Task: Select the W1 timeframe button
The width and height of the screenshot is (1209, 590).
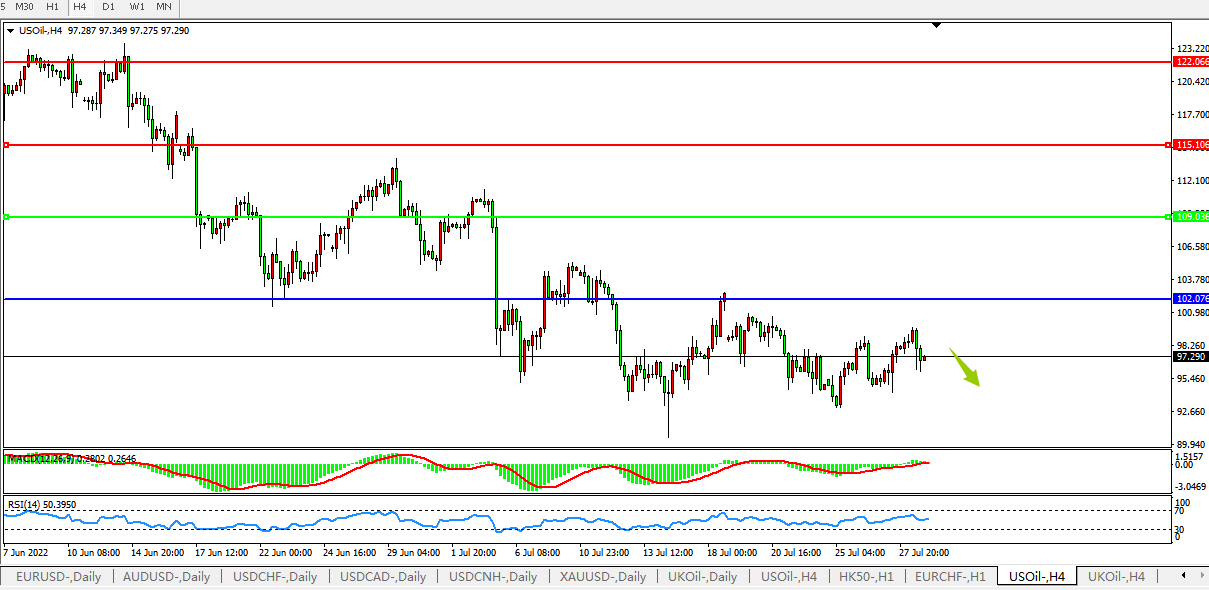Action: [137, 7]
